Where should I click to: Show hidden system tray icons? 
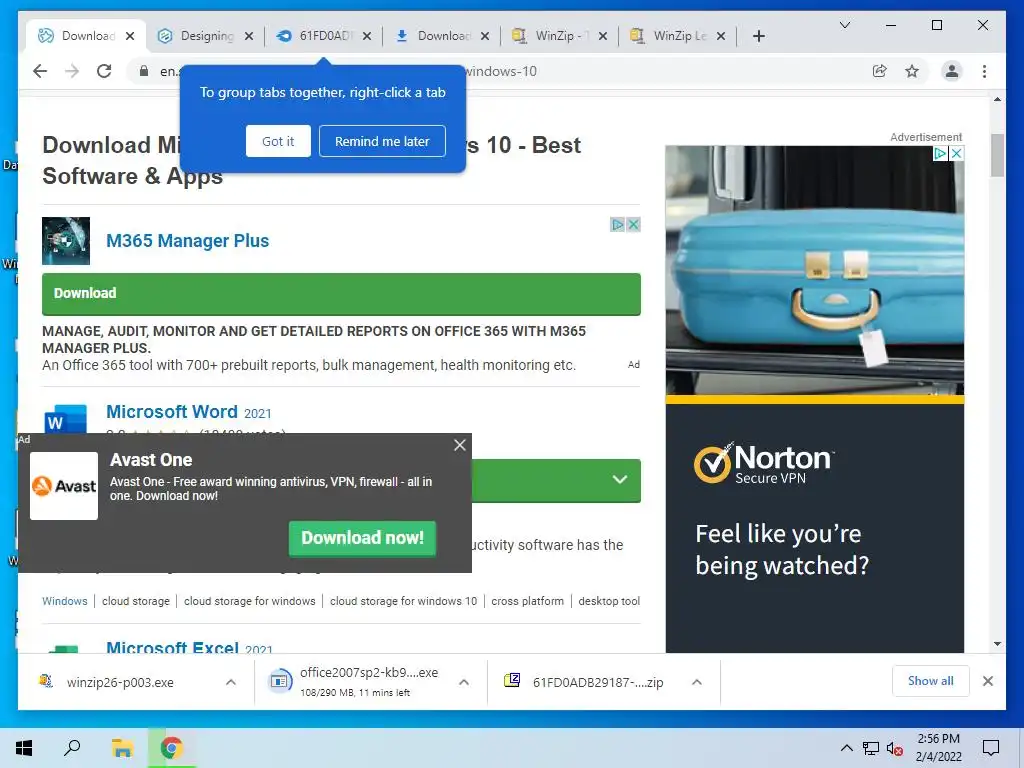click(x=846, y=748)
